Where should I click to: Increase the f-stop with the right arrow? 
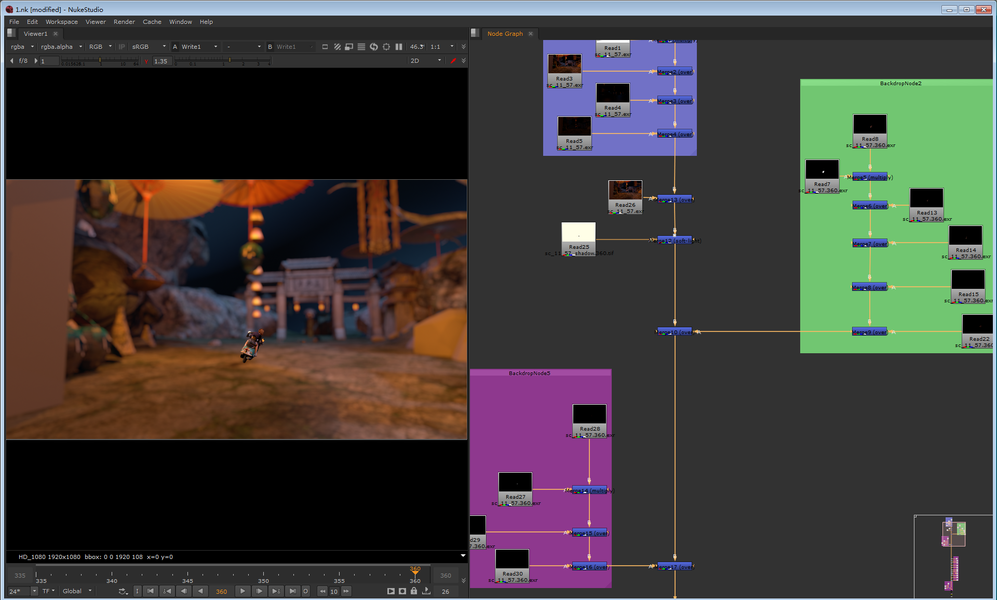point(36,61)
